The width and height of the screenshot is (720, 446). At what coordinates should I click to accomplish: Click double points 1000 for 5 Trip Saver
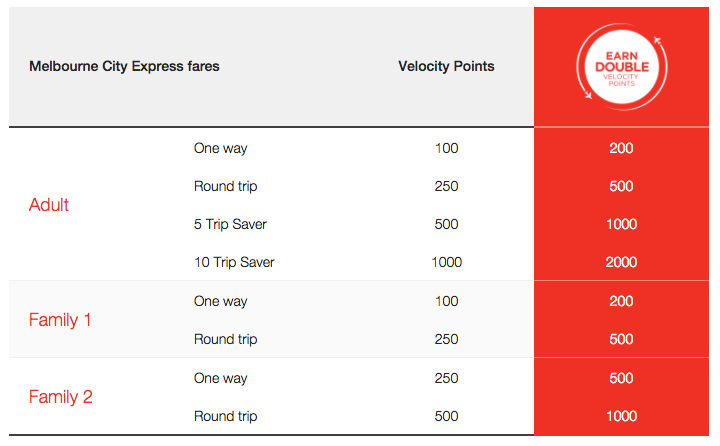click(622, 224)
